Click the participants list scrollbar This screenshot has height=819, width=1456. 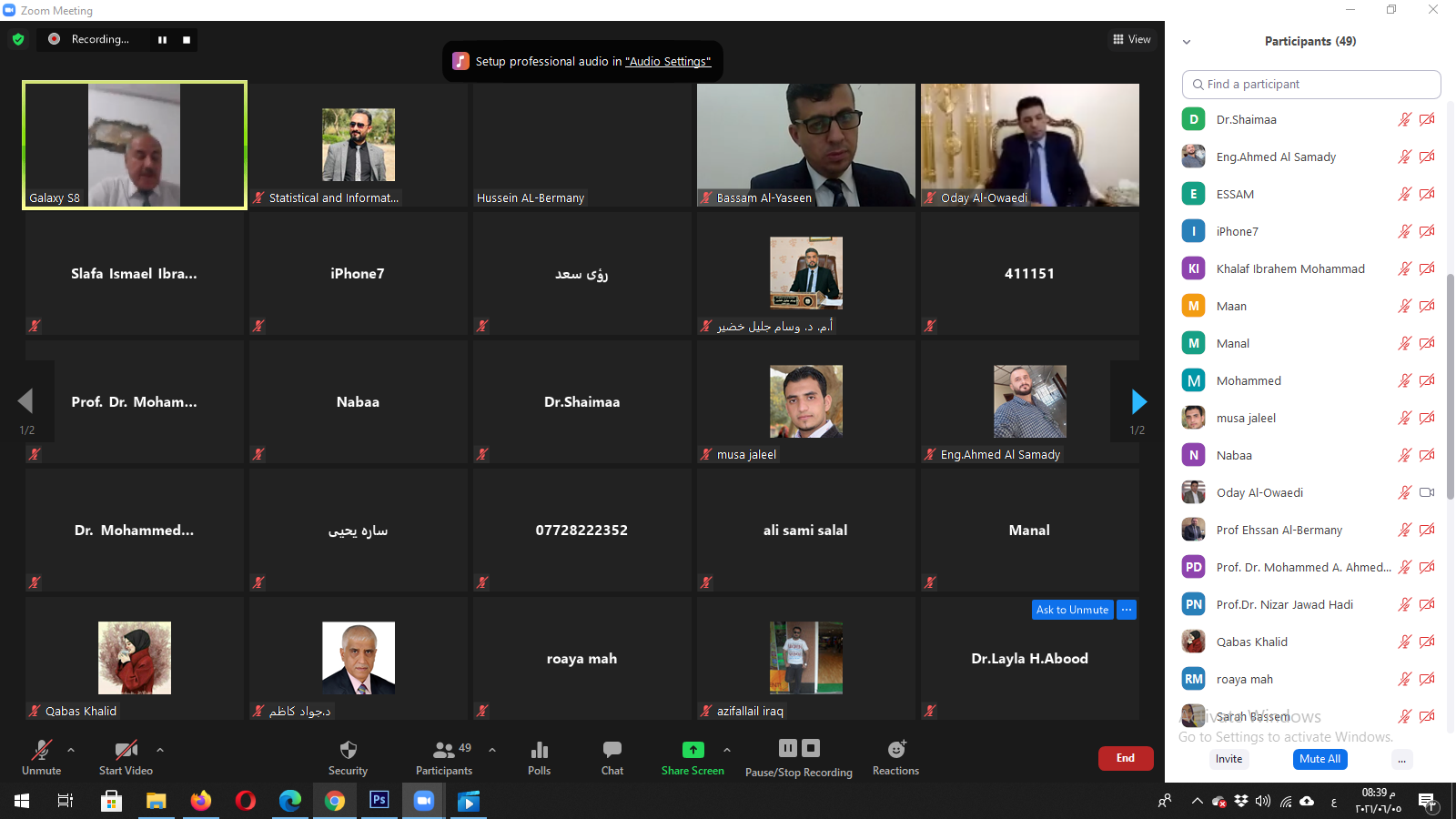pyautogui.click(x=1450, y=382)
